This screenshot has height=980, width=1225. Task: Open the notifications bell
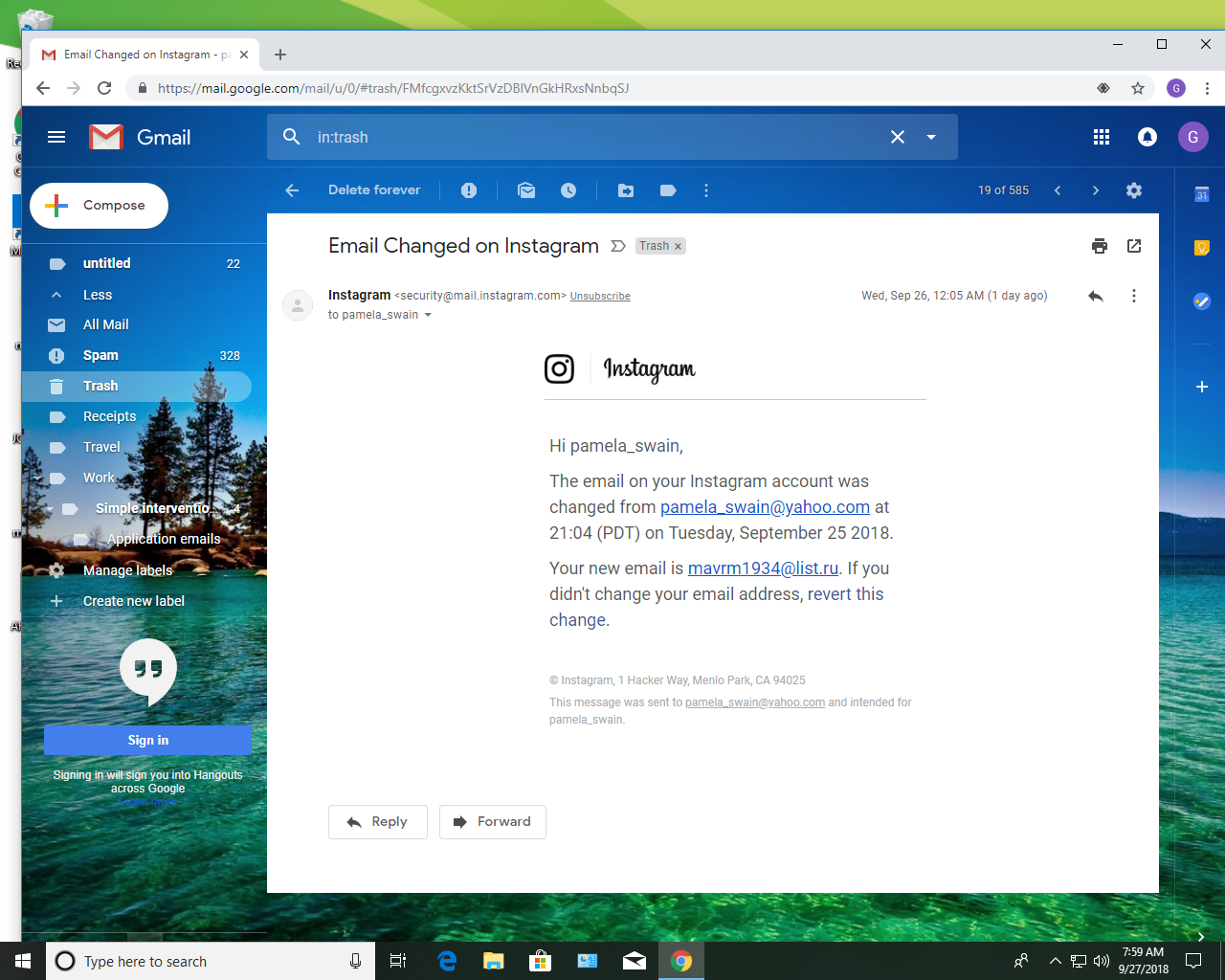point(1147,137)
